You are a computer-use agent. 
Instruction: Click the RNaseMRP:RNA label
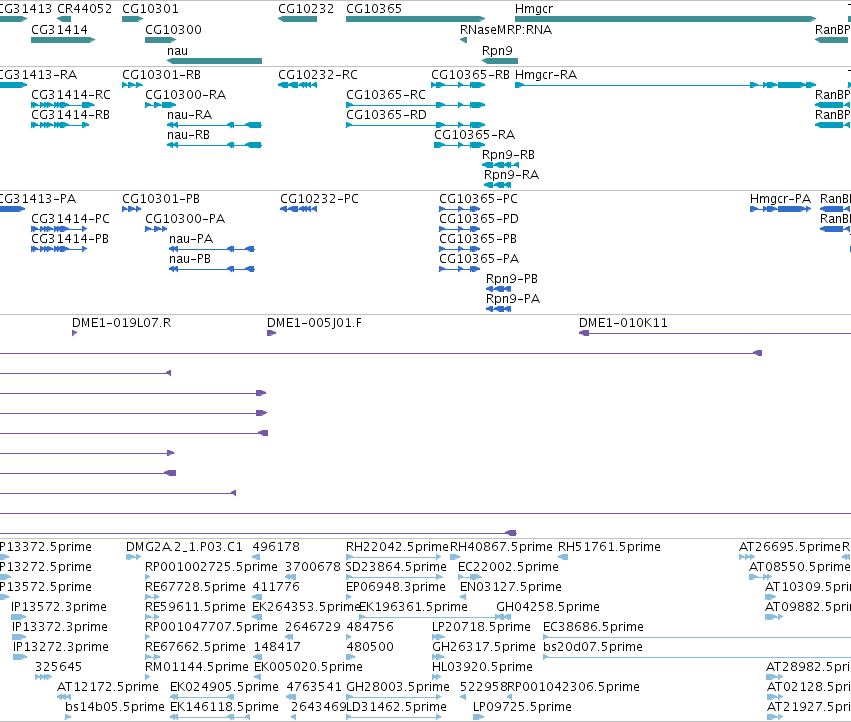(x=506, y=30)
